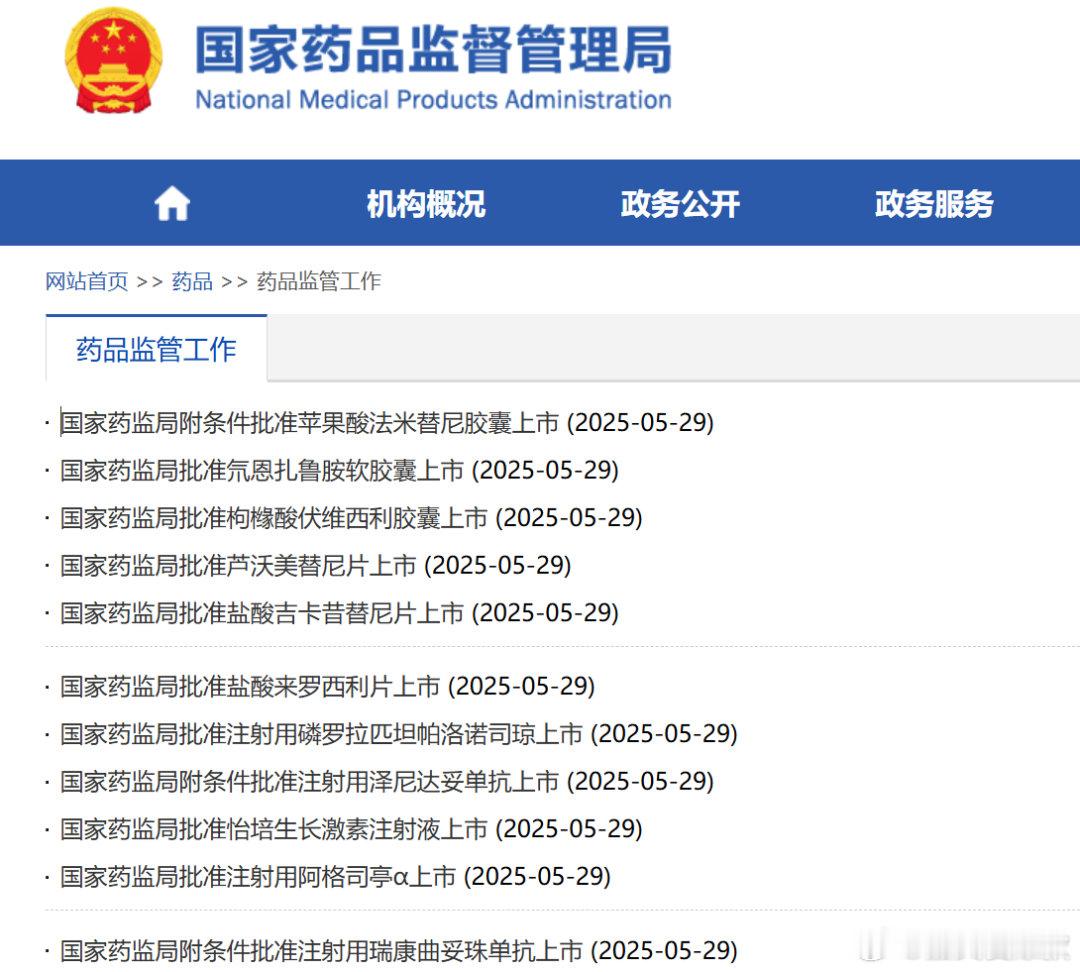Open the 机构概况 menu

[426, 204]
